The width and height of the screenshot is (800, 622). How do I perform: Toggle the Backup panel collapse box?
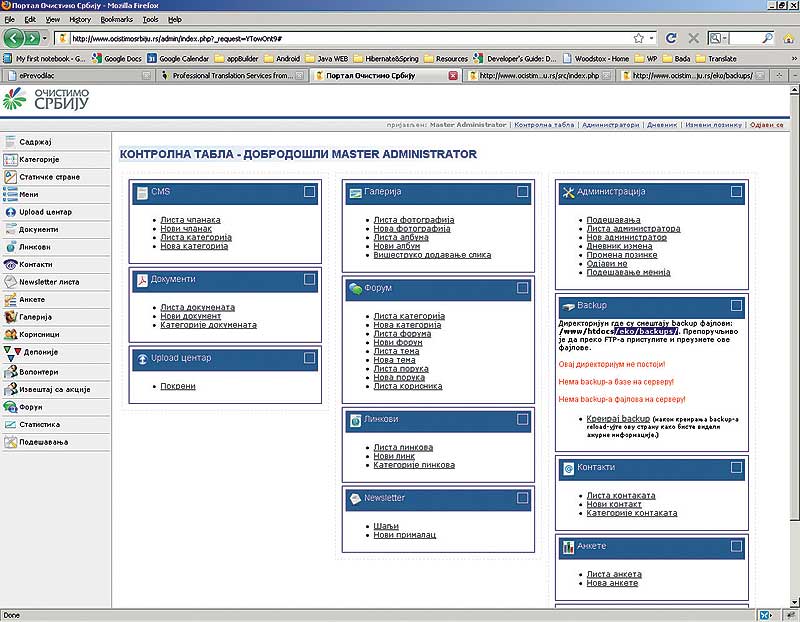(x=736, y=305)
